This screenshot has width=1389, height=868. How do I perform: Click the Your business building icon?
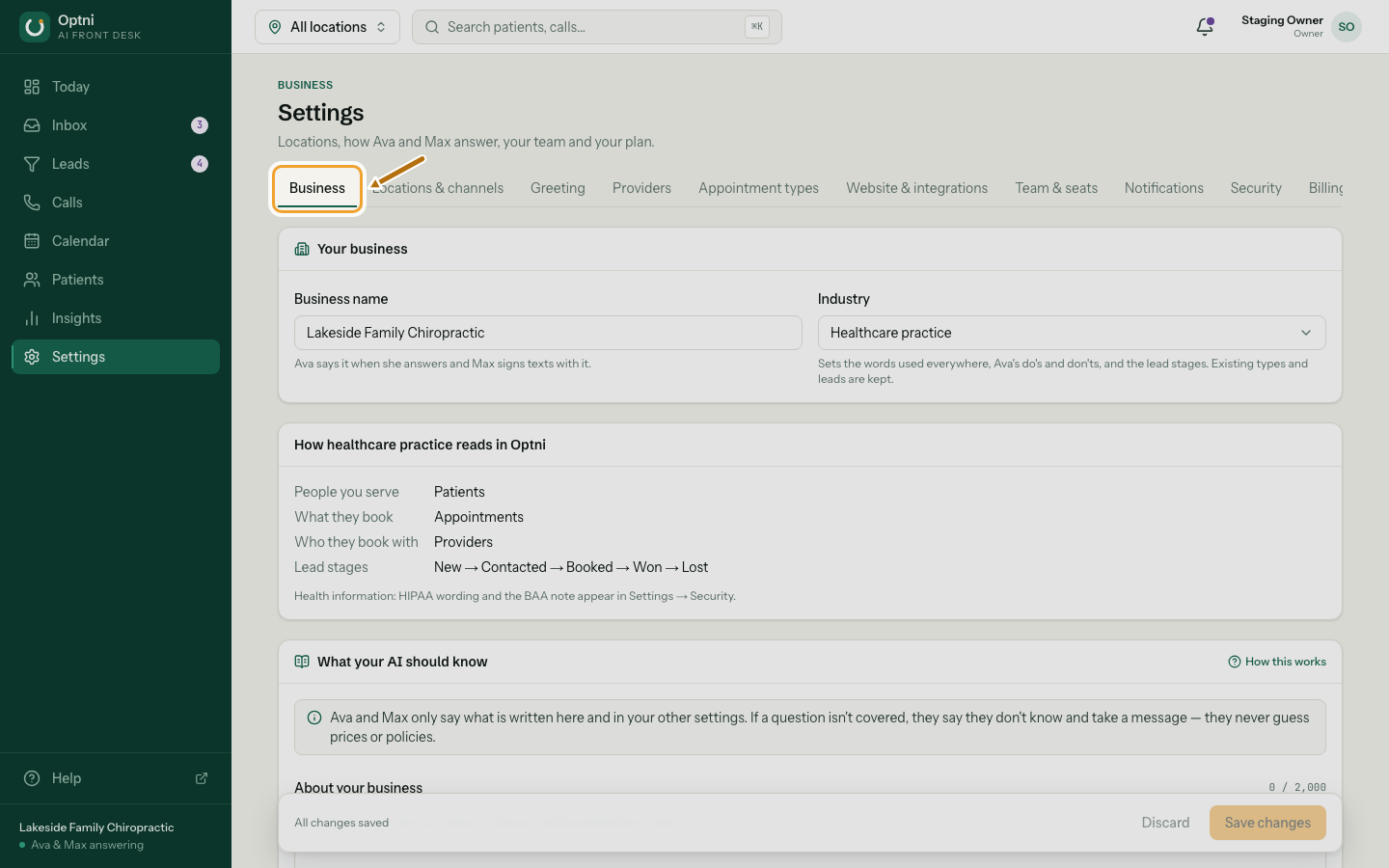point(302,249)
